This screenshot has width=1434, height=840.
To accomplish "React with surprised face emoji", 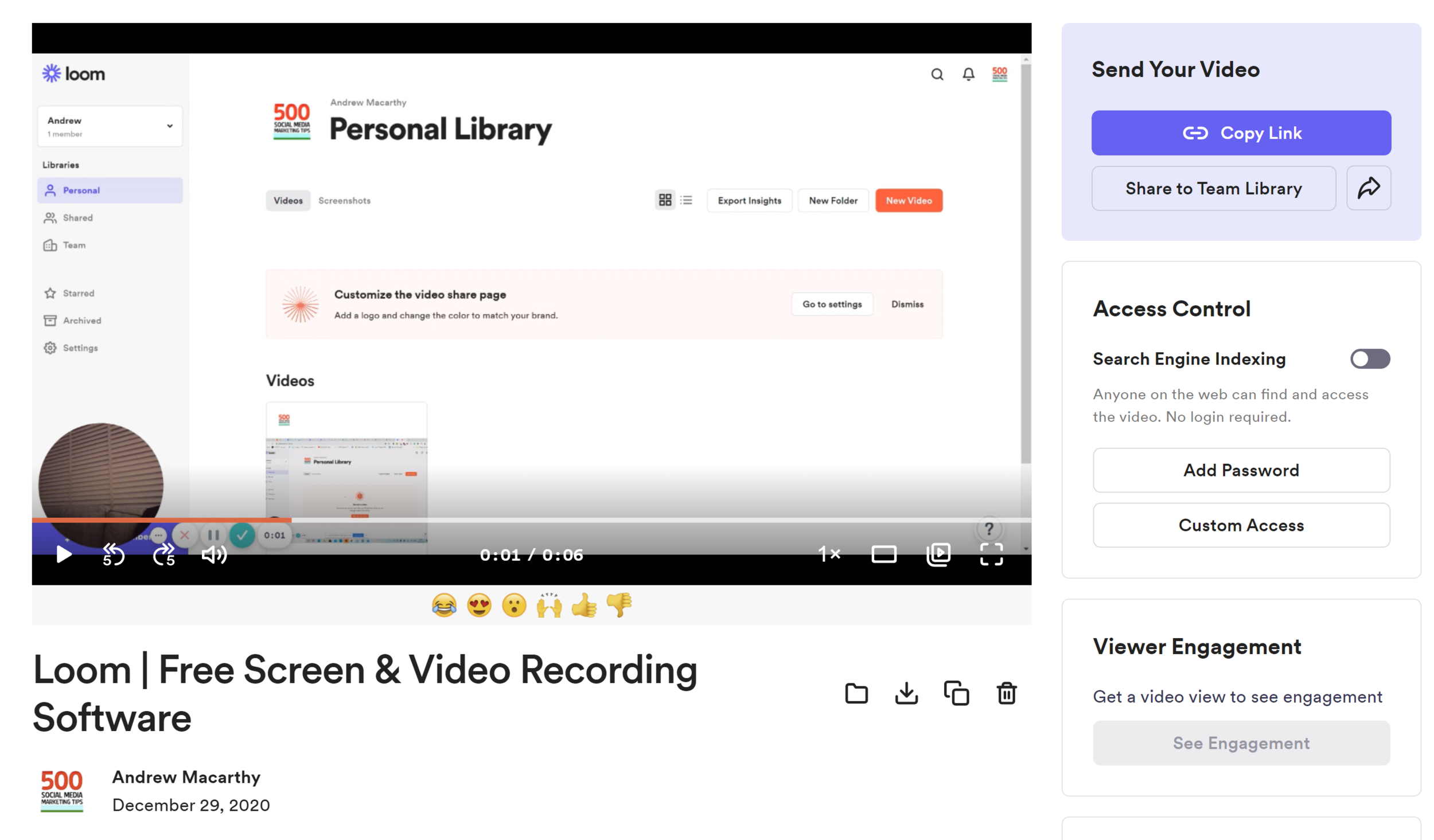I will tap(514, 605).
